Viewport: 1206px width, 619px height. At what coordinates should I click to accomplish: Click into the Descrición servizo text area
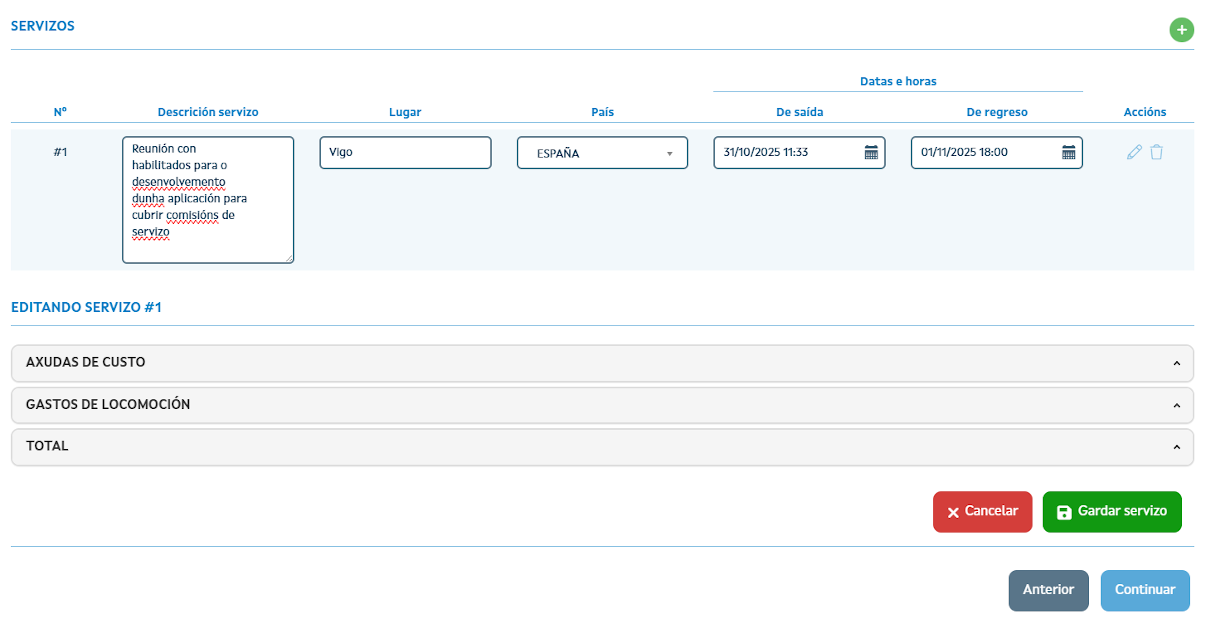pos(208,200)
